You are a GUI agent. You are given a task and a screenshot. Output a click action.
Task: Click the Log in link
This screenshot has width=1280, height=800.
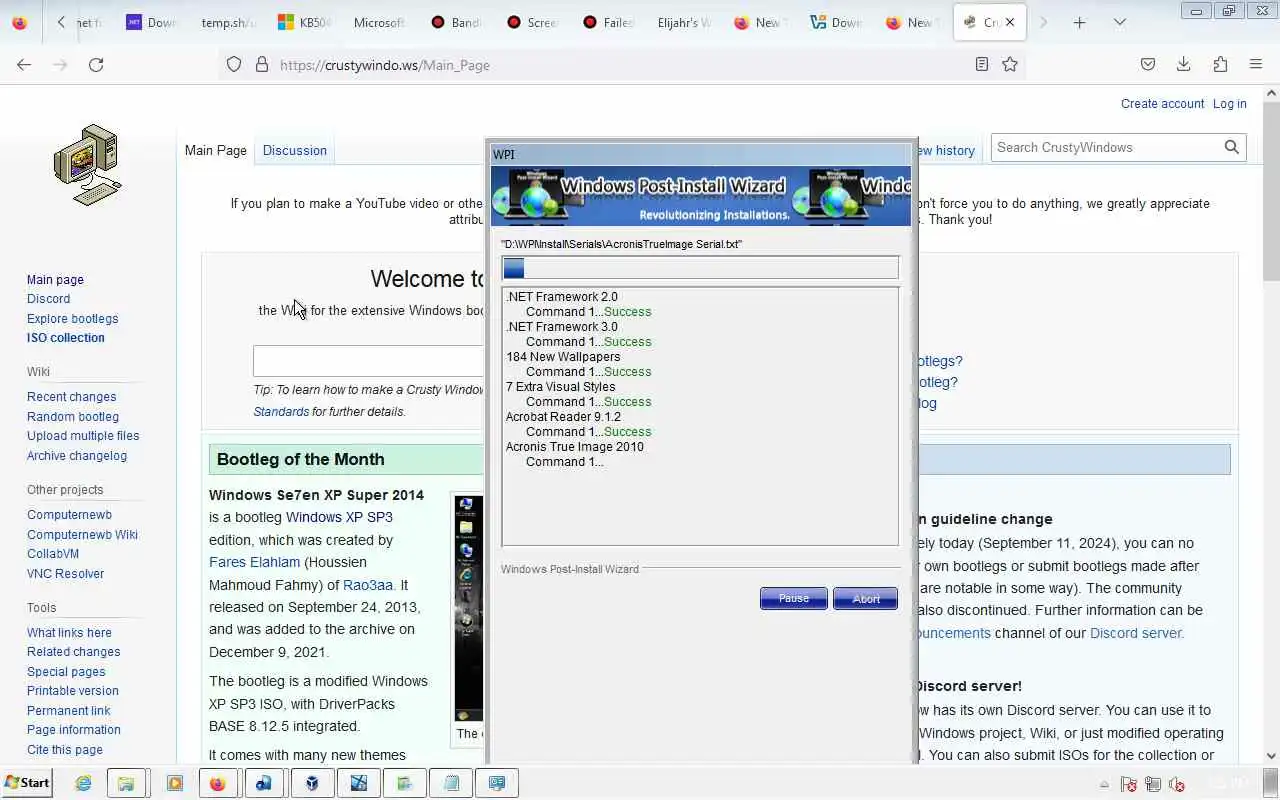[1229, 104]
